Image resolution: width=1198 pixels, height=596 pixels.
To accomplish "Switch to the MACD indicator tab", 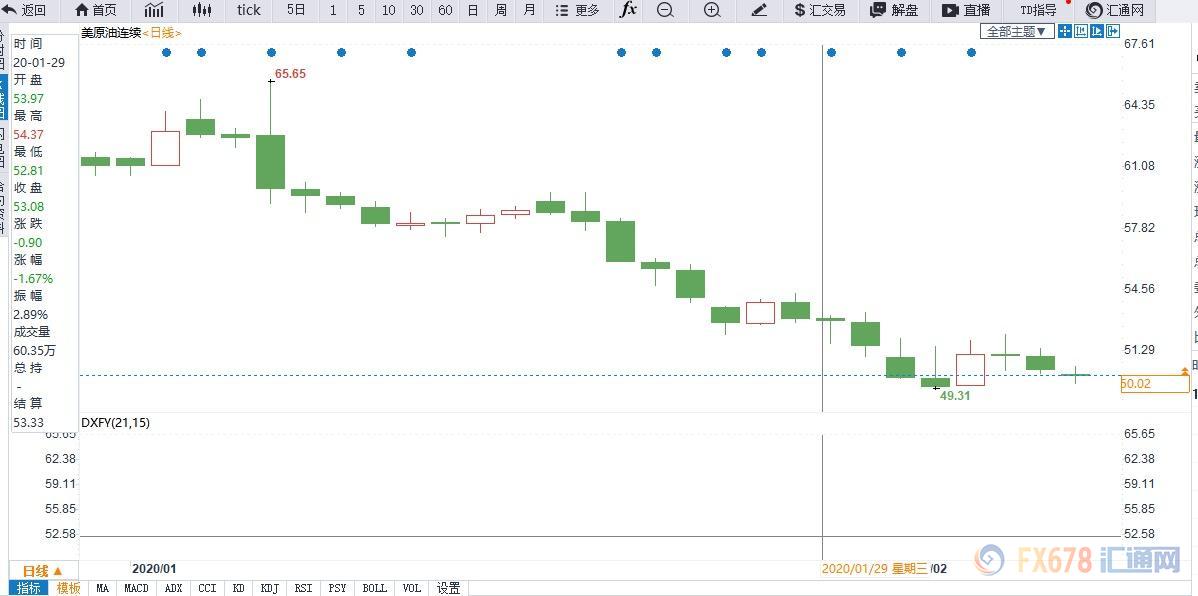I will [136, 588].
